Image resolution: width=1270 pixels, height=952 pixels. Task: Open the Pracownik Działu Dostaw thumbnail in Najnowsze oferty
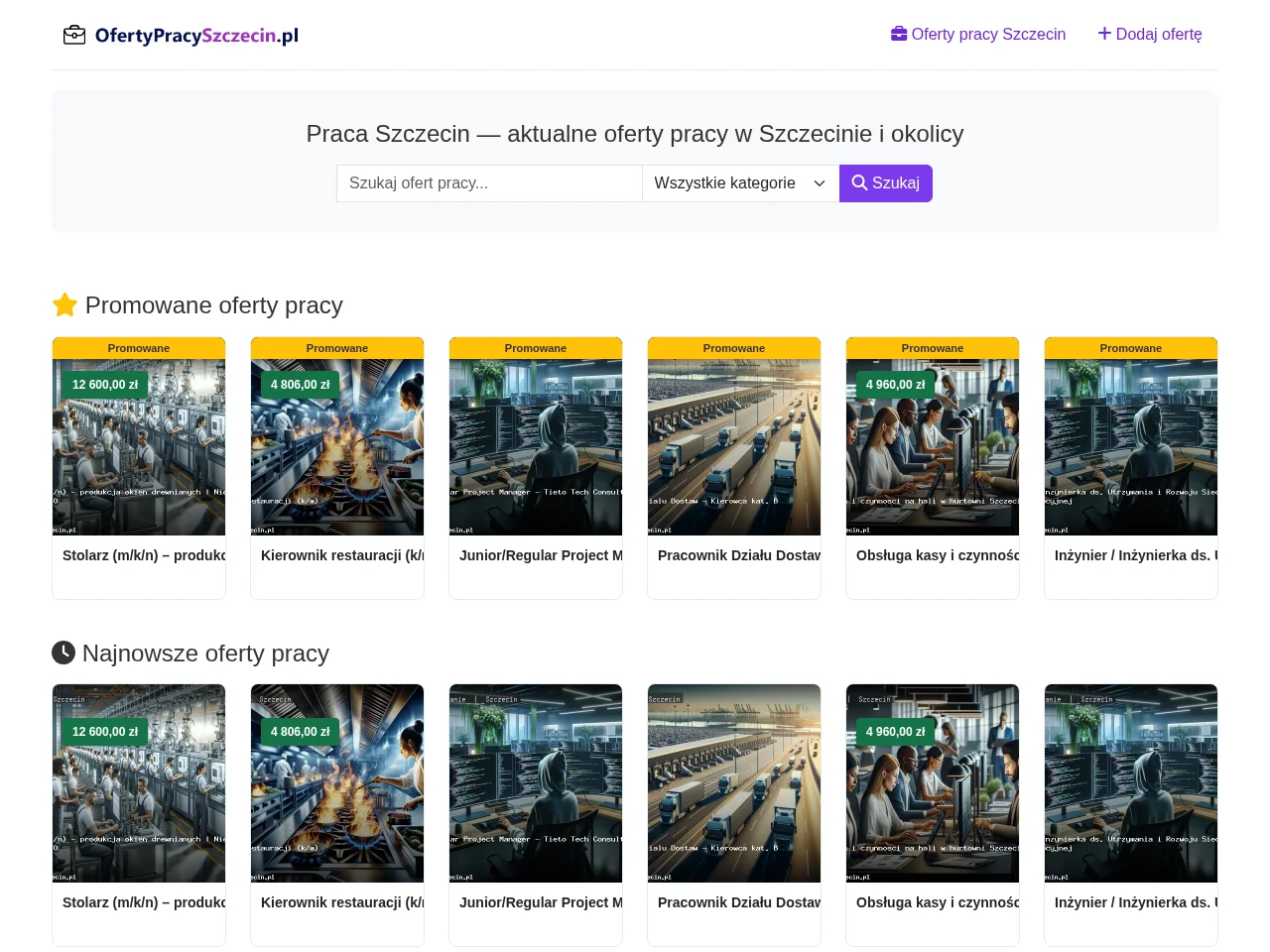point(734,783)
